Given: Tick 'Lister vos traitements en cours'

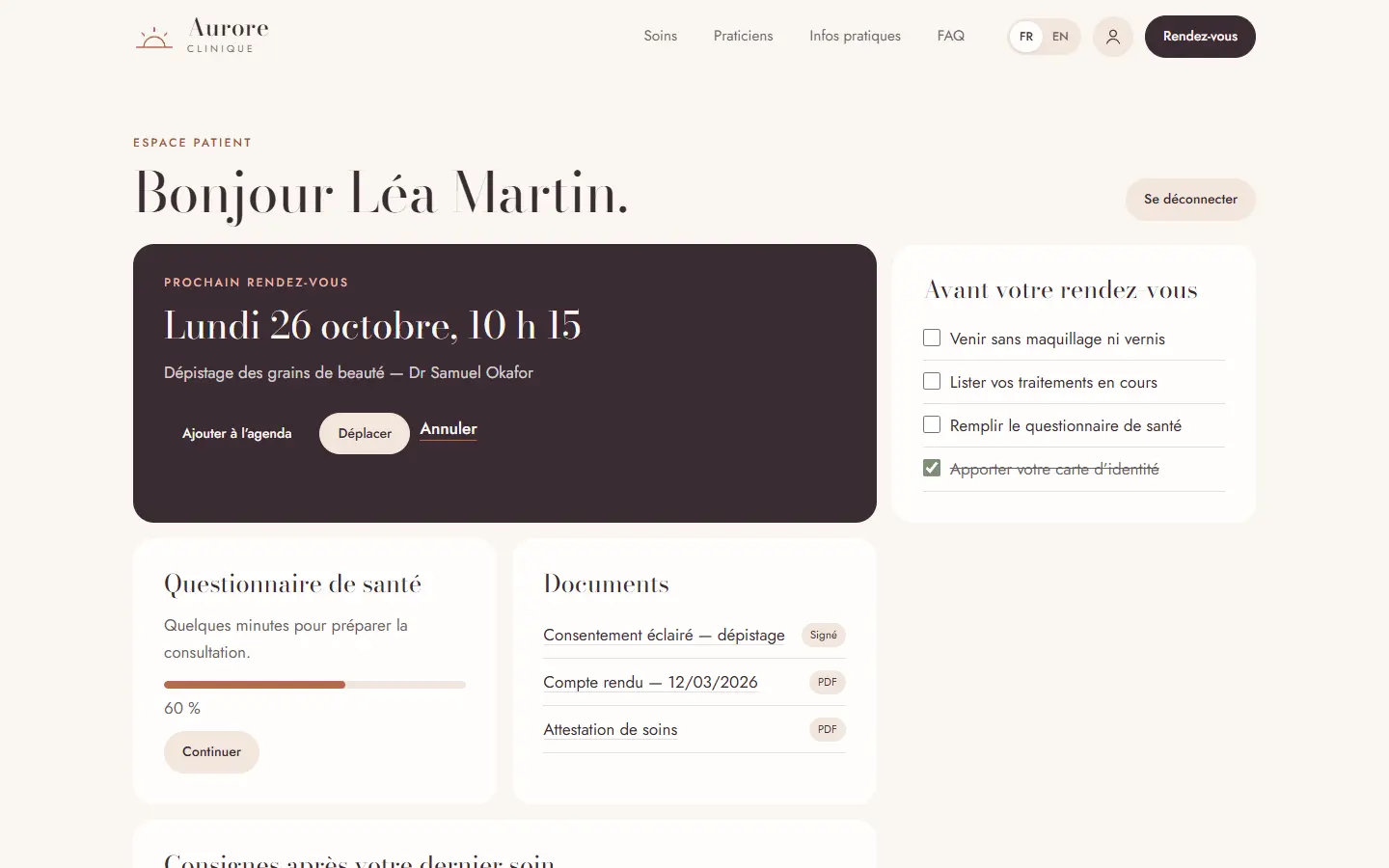Looking at the screenshot, I should (932, 382).
